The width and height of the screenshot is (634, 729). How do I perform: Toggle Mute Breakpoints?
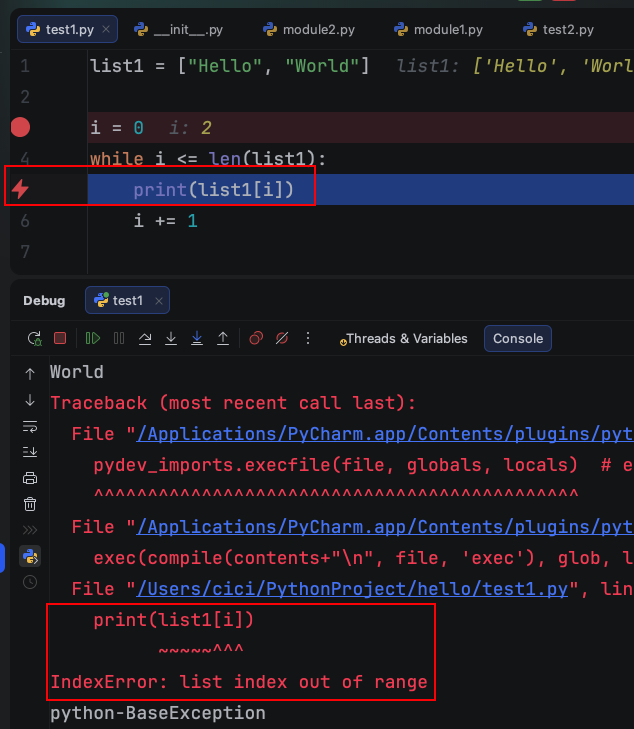point(282,339)
